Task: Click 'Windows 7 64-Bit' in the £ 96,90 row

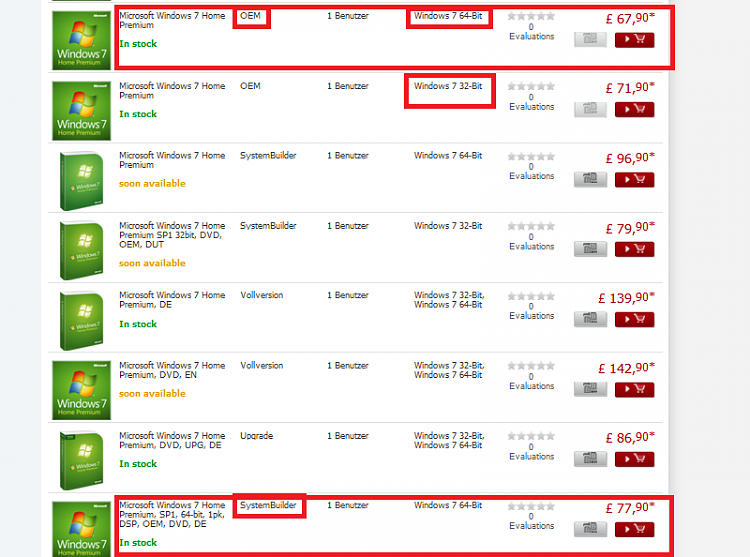Action: pyautogui.click(x=448, y=155)
